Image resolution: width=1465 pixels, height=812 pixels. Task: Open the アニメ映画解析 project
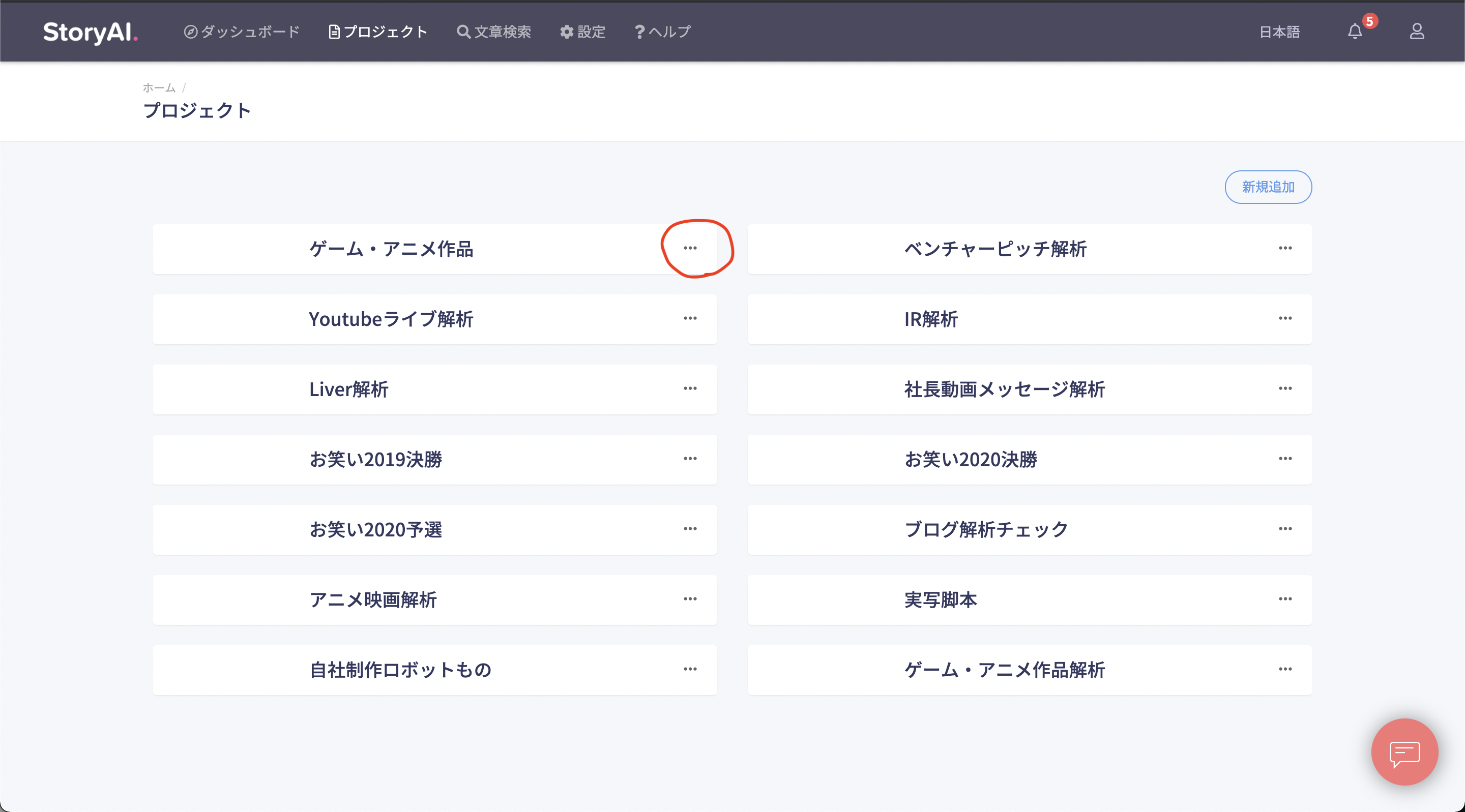(x=373, y=600)
